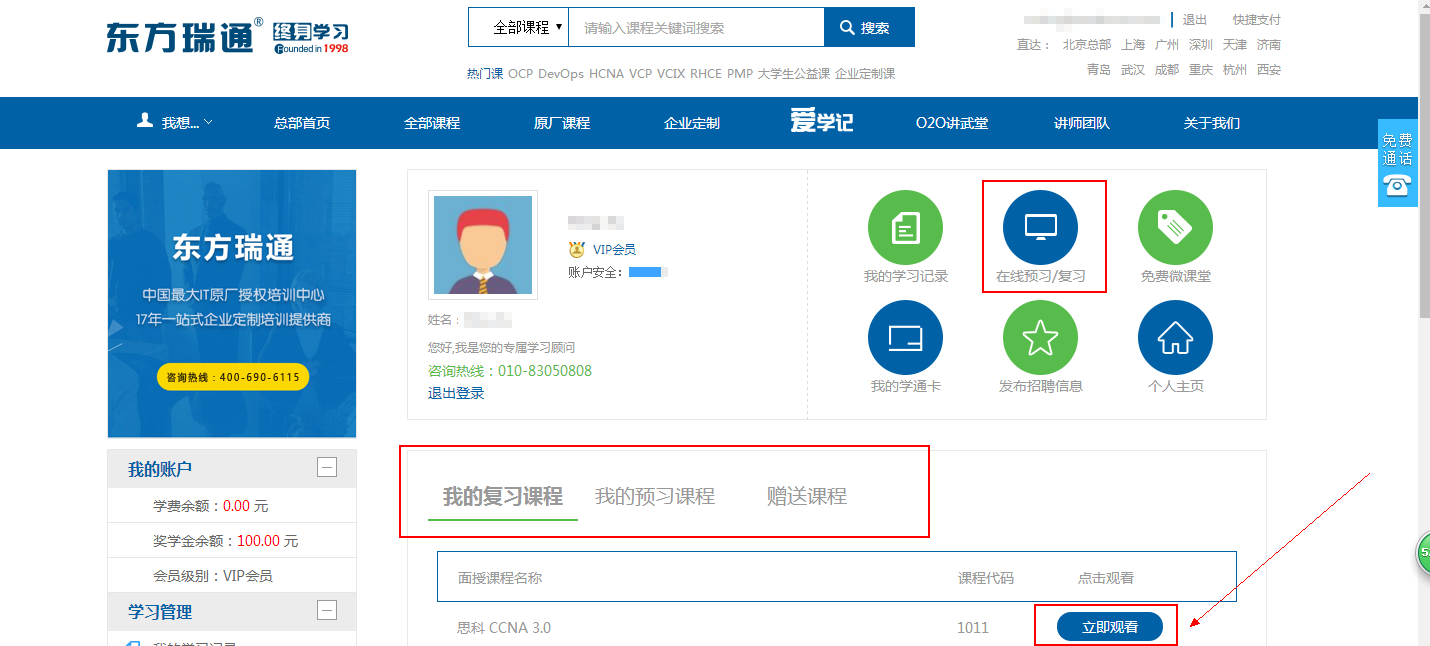
Task: Click the 东方瑞通 site logo
Action: [x=228, y=36]
